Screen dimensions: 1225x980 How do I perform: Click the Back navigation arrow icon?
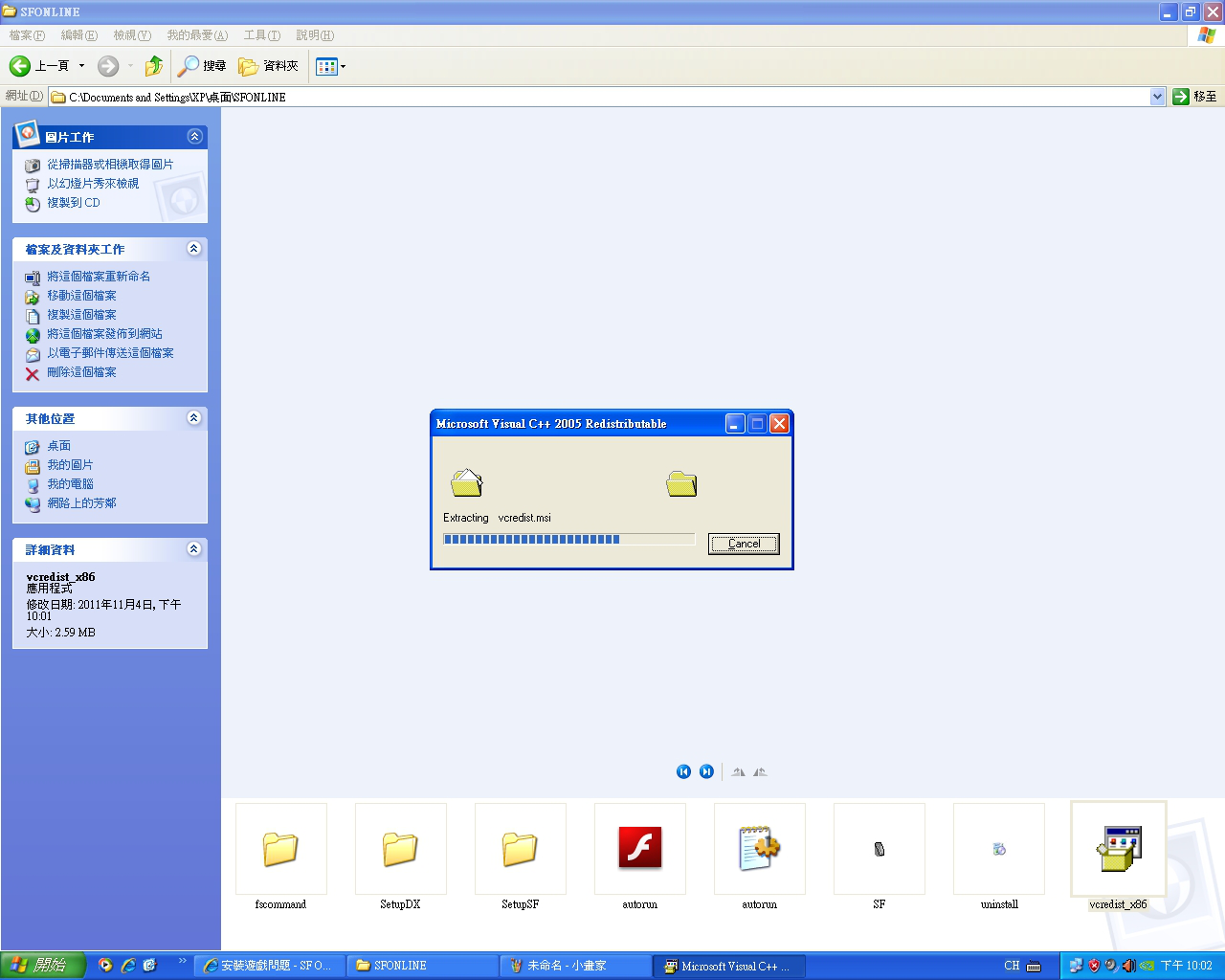coord(20,66)
